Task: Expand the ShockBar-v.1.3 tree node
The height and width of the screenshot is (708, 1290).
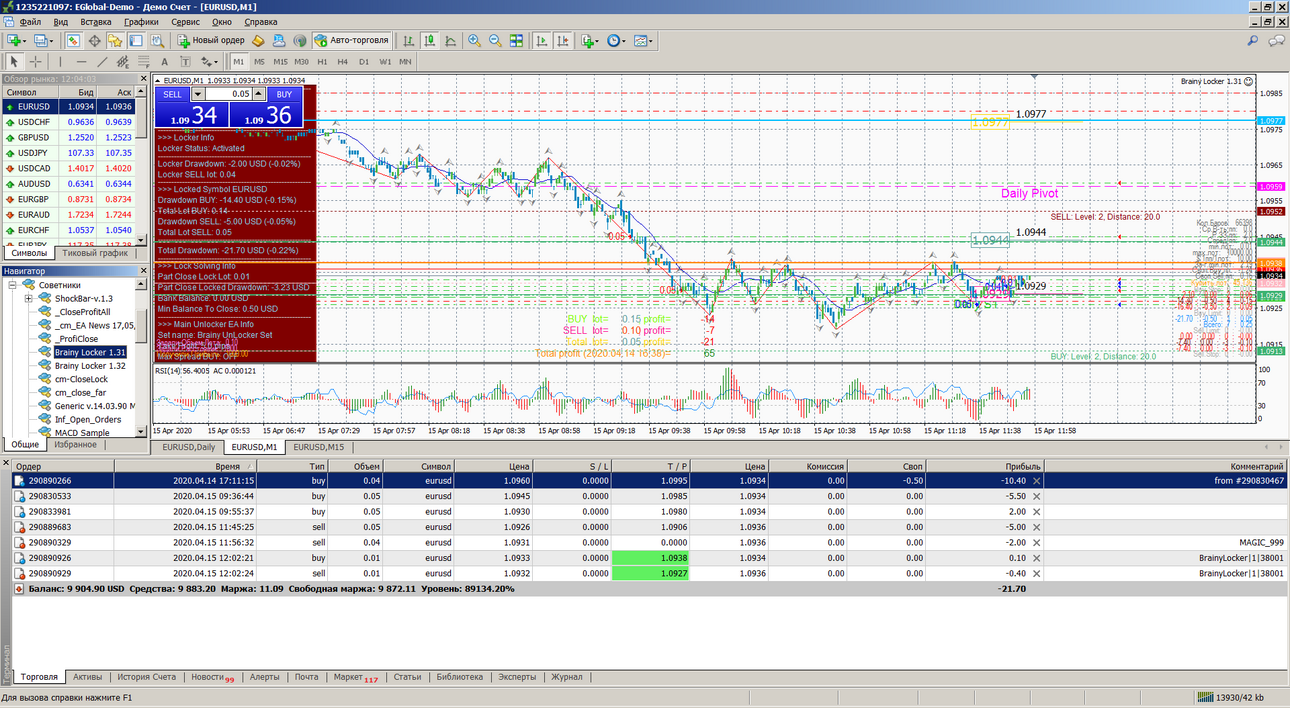Action: point(29,298)
